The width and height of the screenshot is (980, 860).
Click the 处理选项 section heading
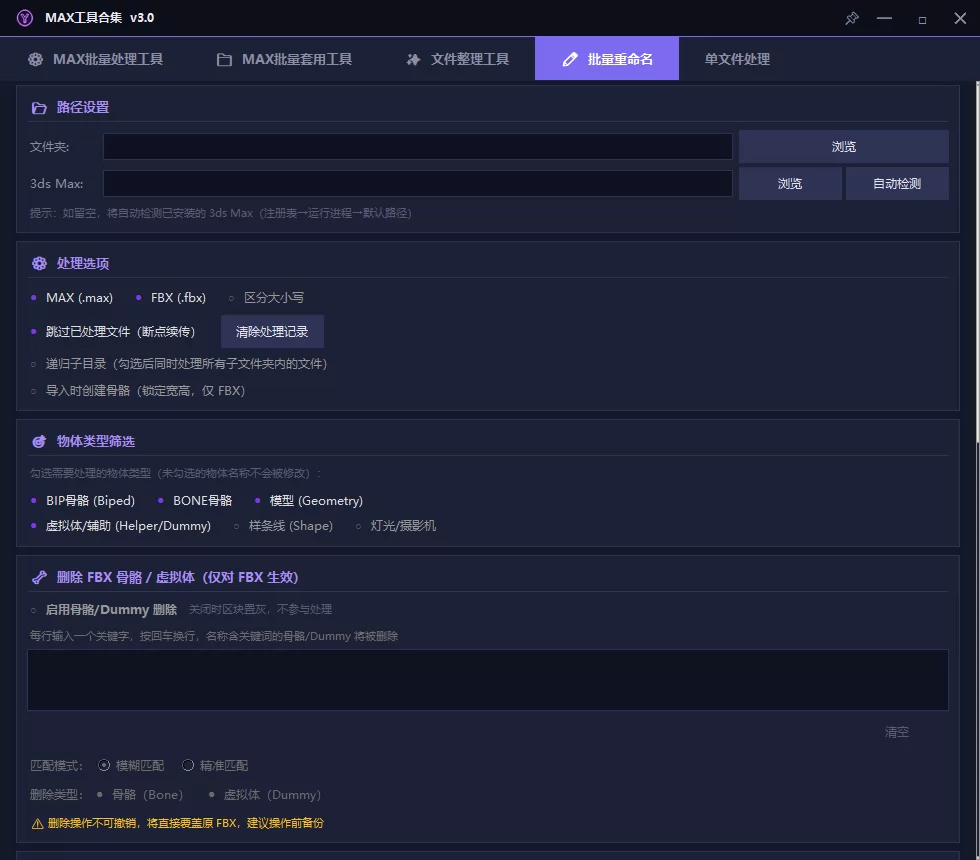tap(82, 263)
